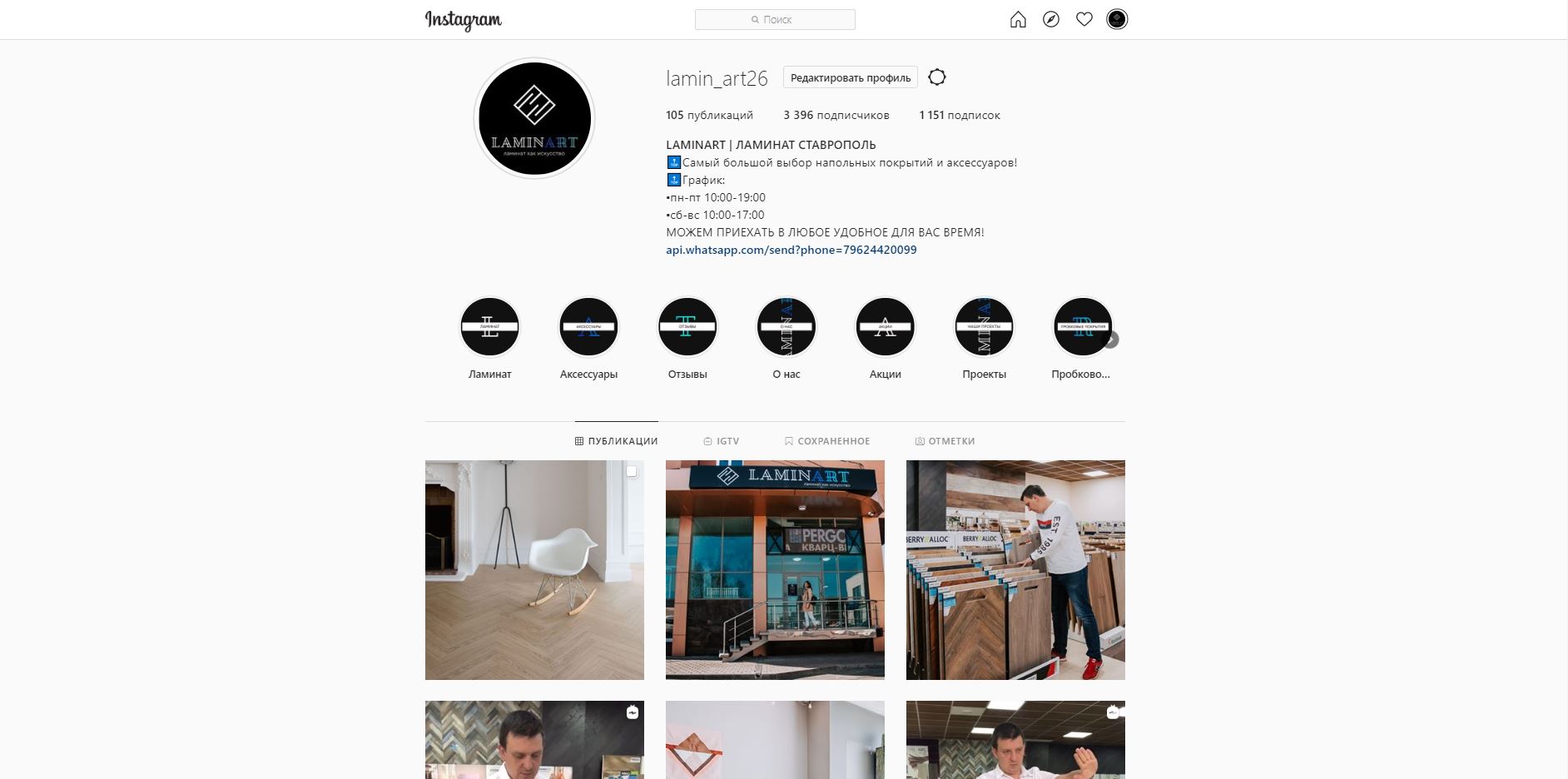The image size is (1568, 779).
Task: Switch to the IGTV tab
Action: click(721, 441)
